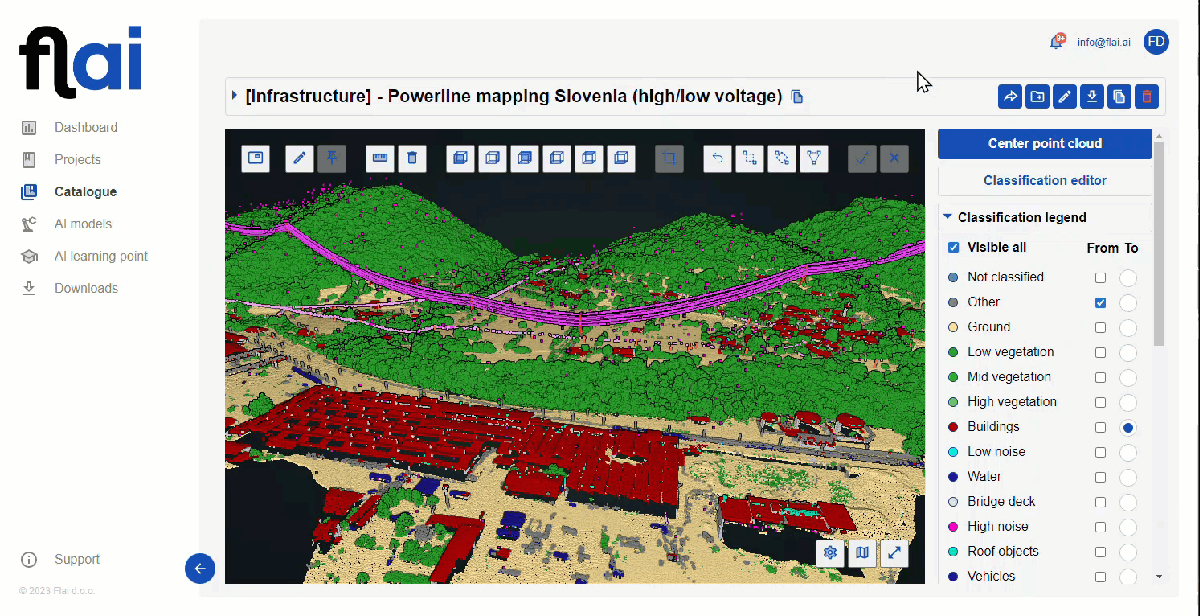The image size is (1200, 616).
Task: Select the polygon selection tool
Action: pyautogui.click(x=782, y=158)
